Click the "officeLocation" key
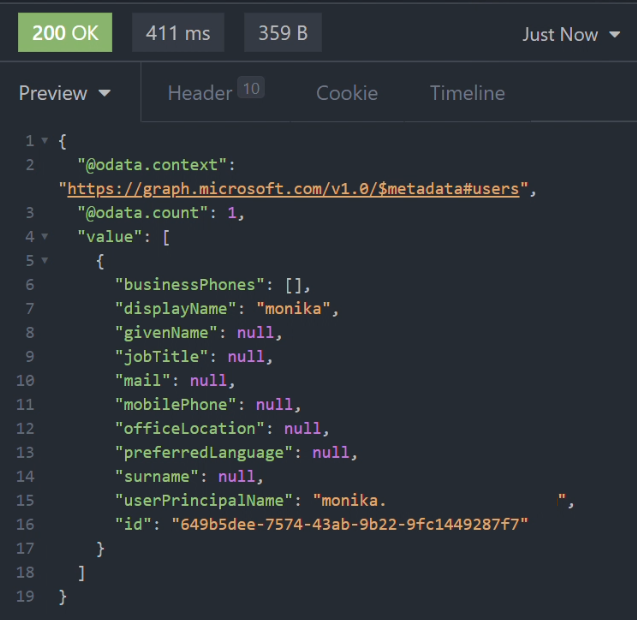Image resolution: width=637 pixels, height=620 pixels. 190,429
